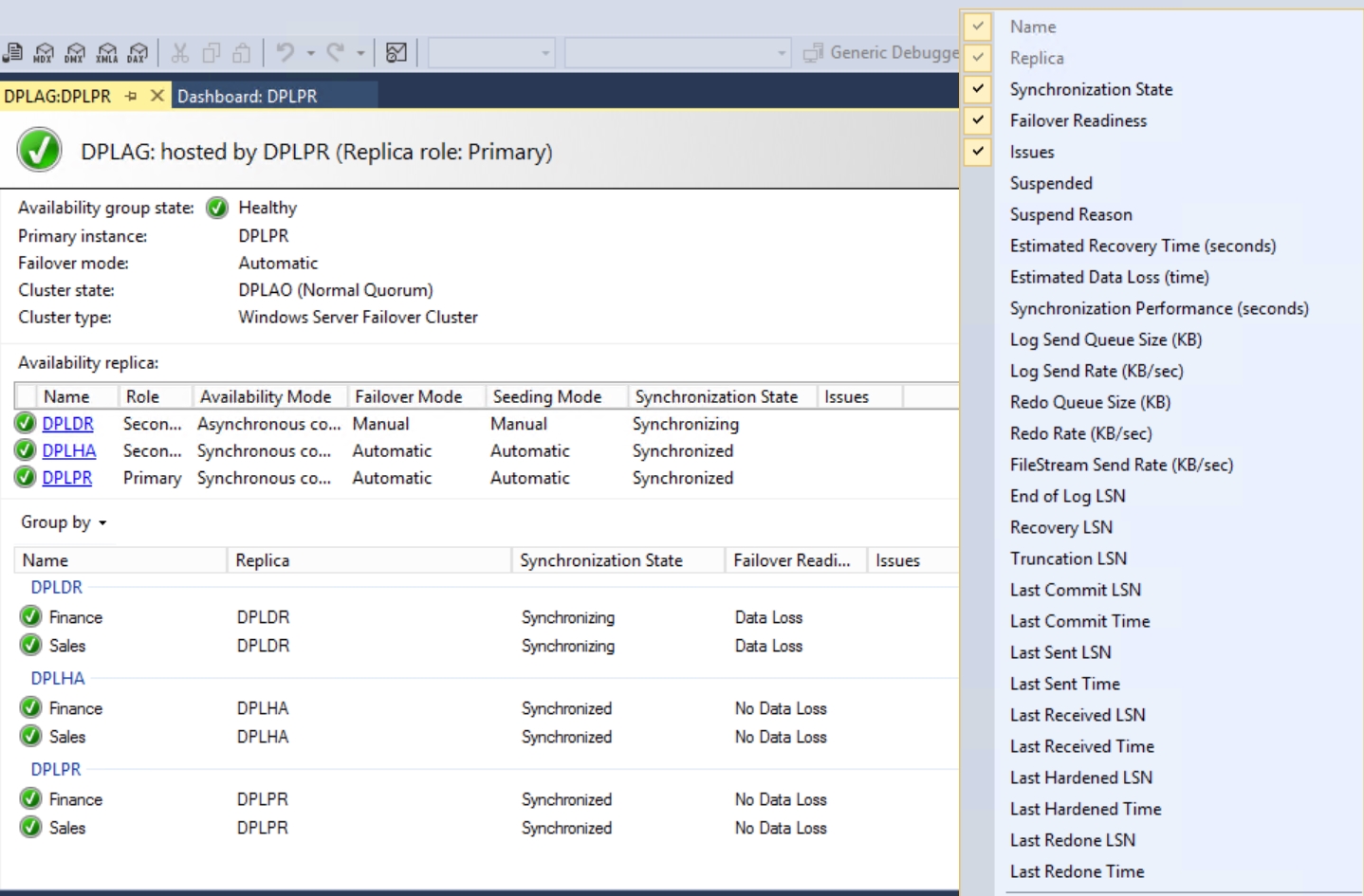
Task: Open a new DAX query
Action: point(138,53)
